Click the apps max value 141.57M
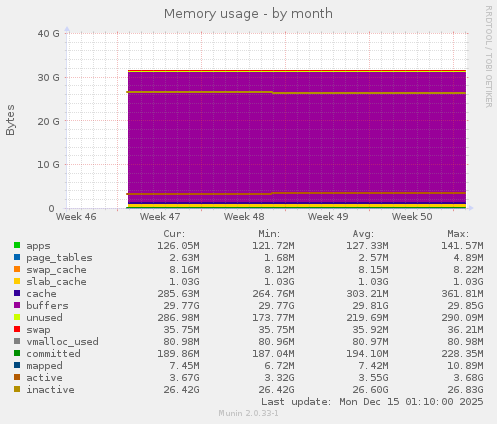 coord(462,246)
